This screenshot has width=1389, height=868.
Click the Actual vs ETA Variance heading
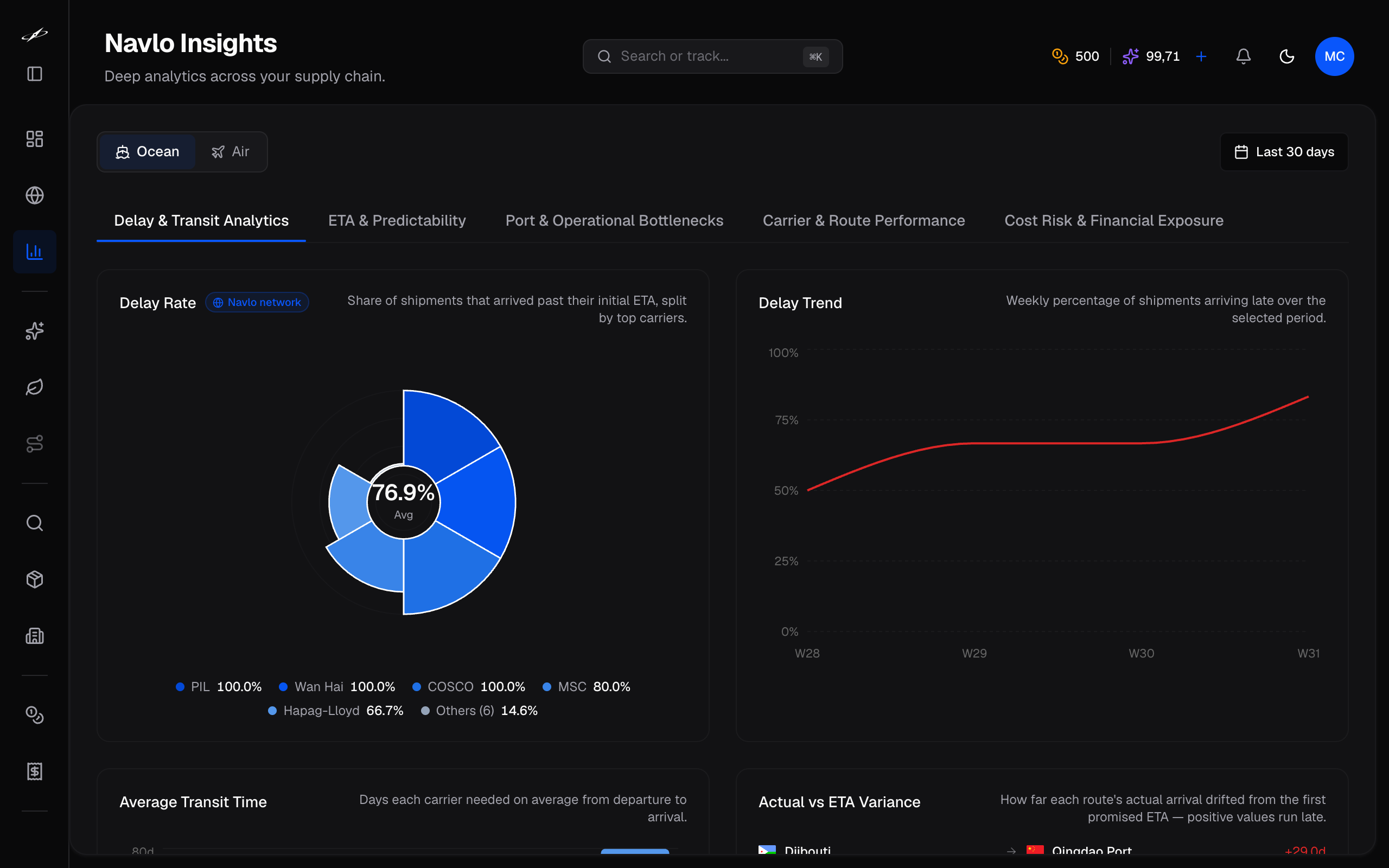839,802
